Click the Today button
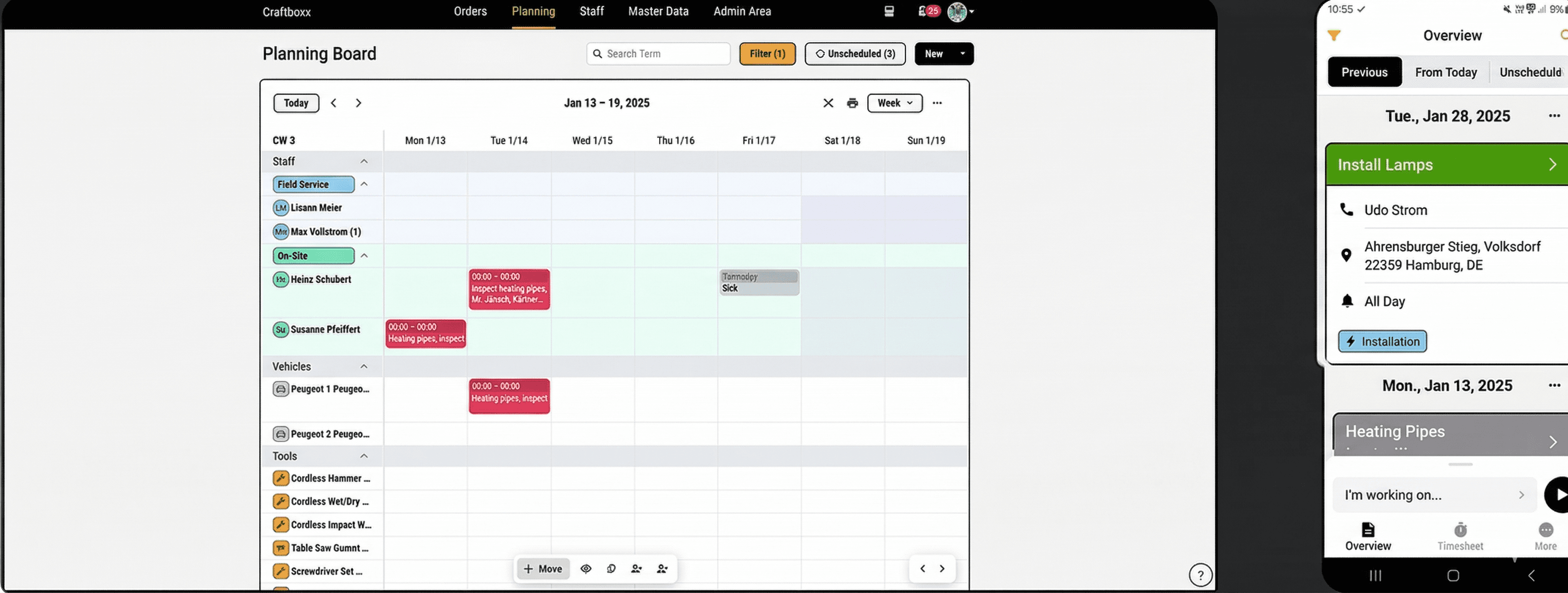Screen dimensions: 1568x593 296,103
